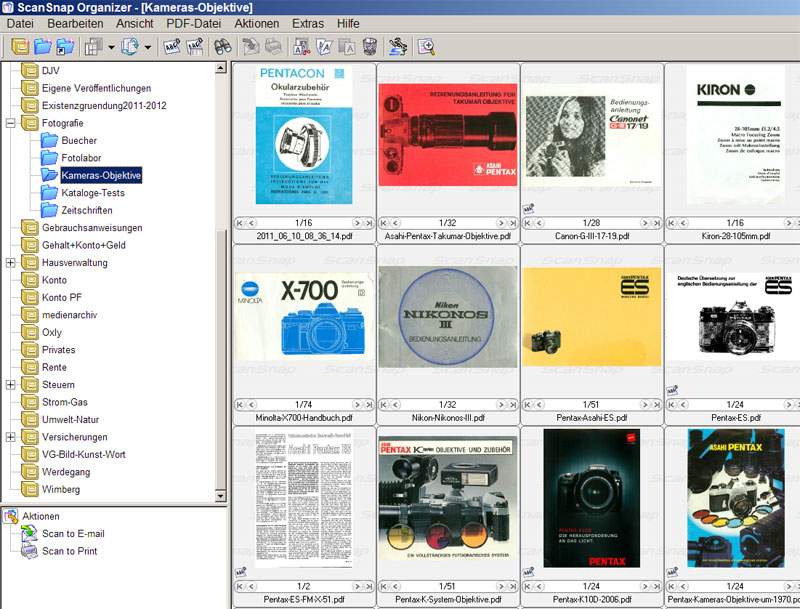Click the grayed printer toolbar icon
Image resolution: width=800 pixels, height=609 pixels.
tap(273, 46)
